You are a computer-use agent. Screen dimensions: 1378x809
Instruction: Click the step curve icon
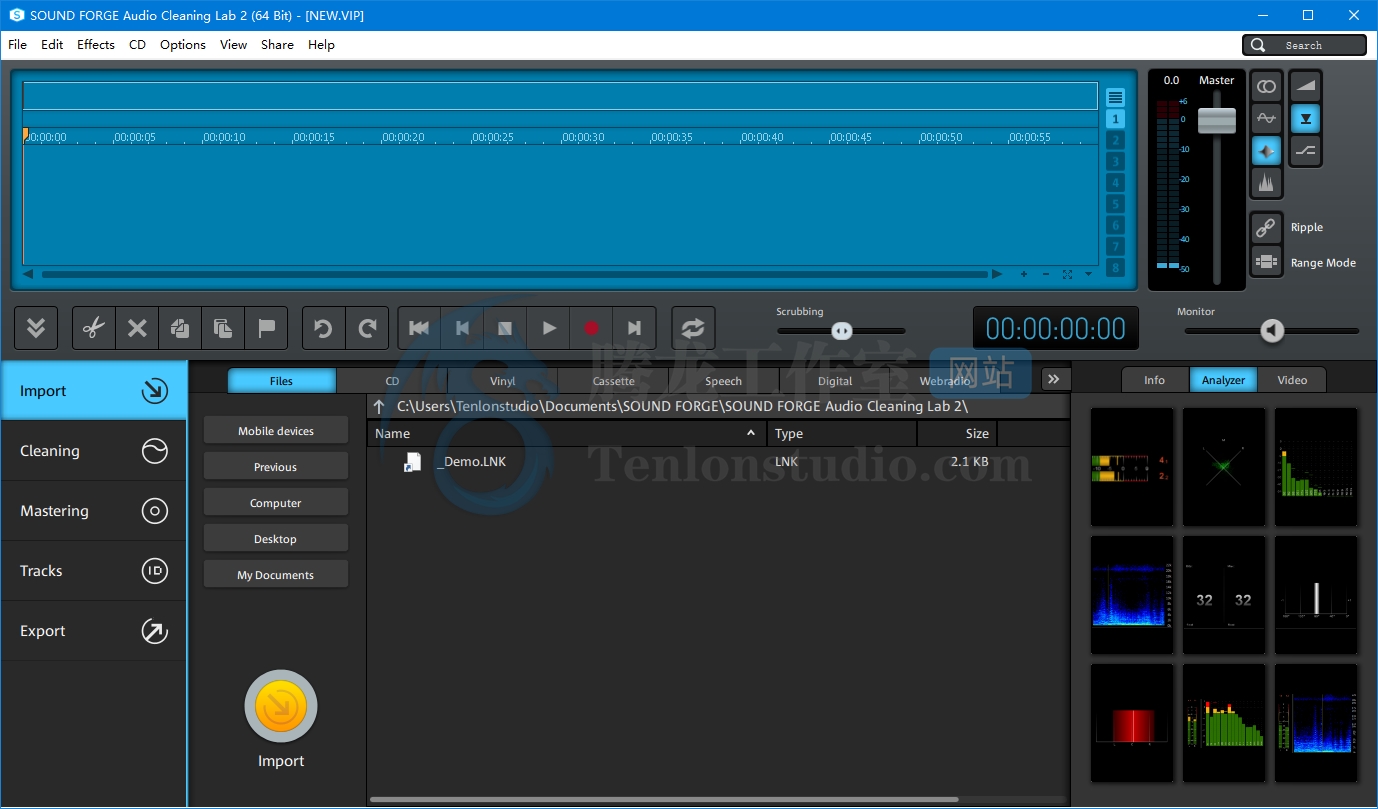pyautogui.click(x=1305, y=150)
